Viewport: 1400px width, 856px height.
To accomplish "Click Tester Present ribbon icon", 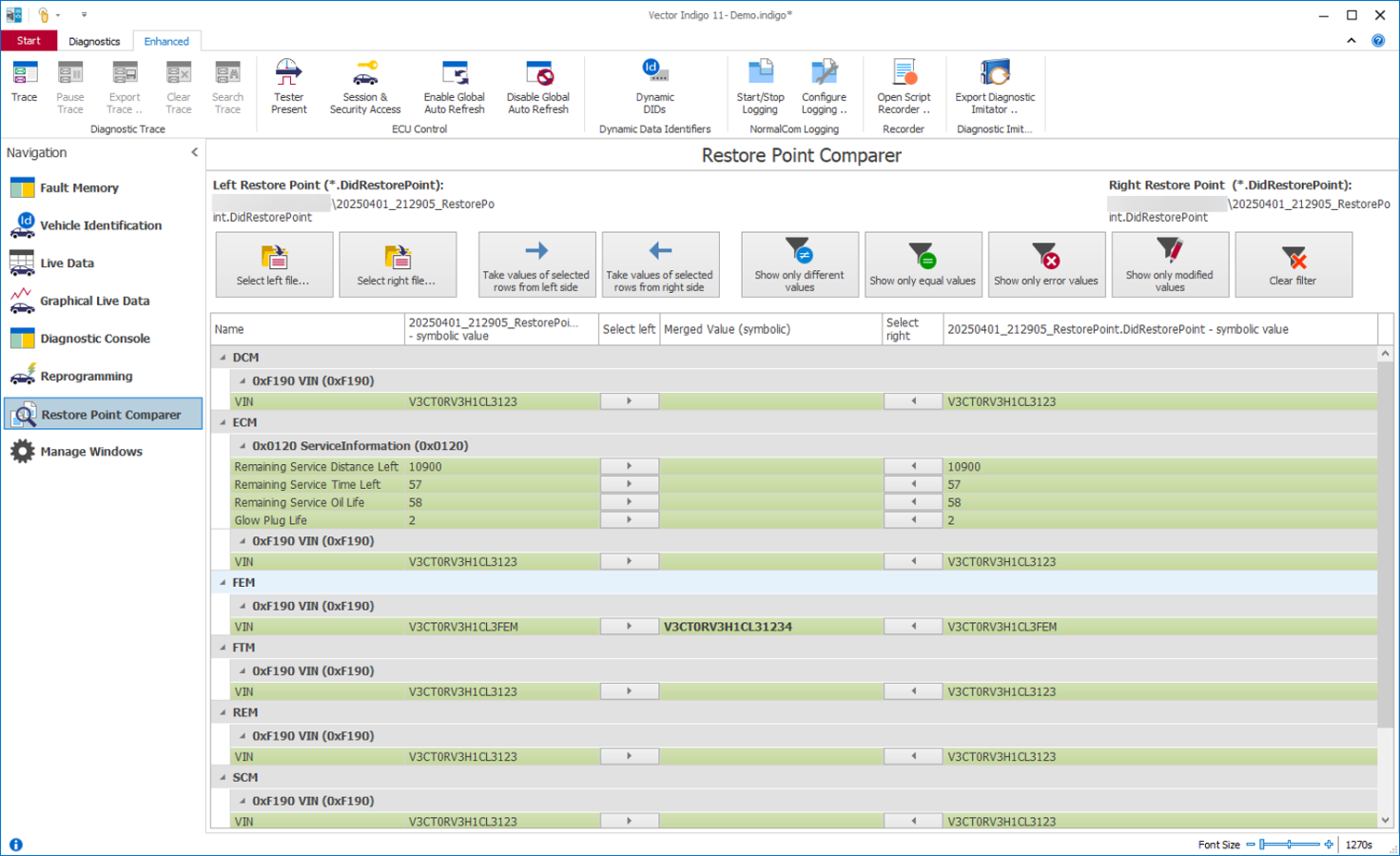I will tap(288, 87).
